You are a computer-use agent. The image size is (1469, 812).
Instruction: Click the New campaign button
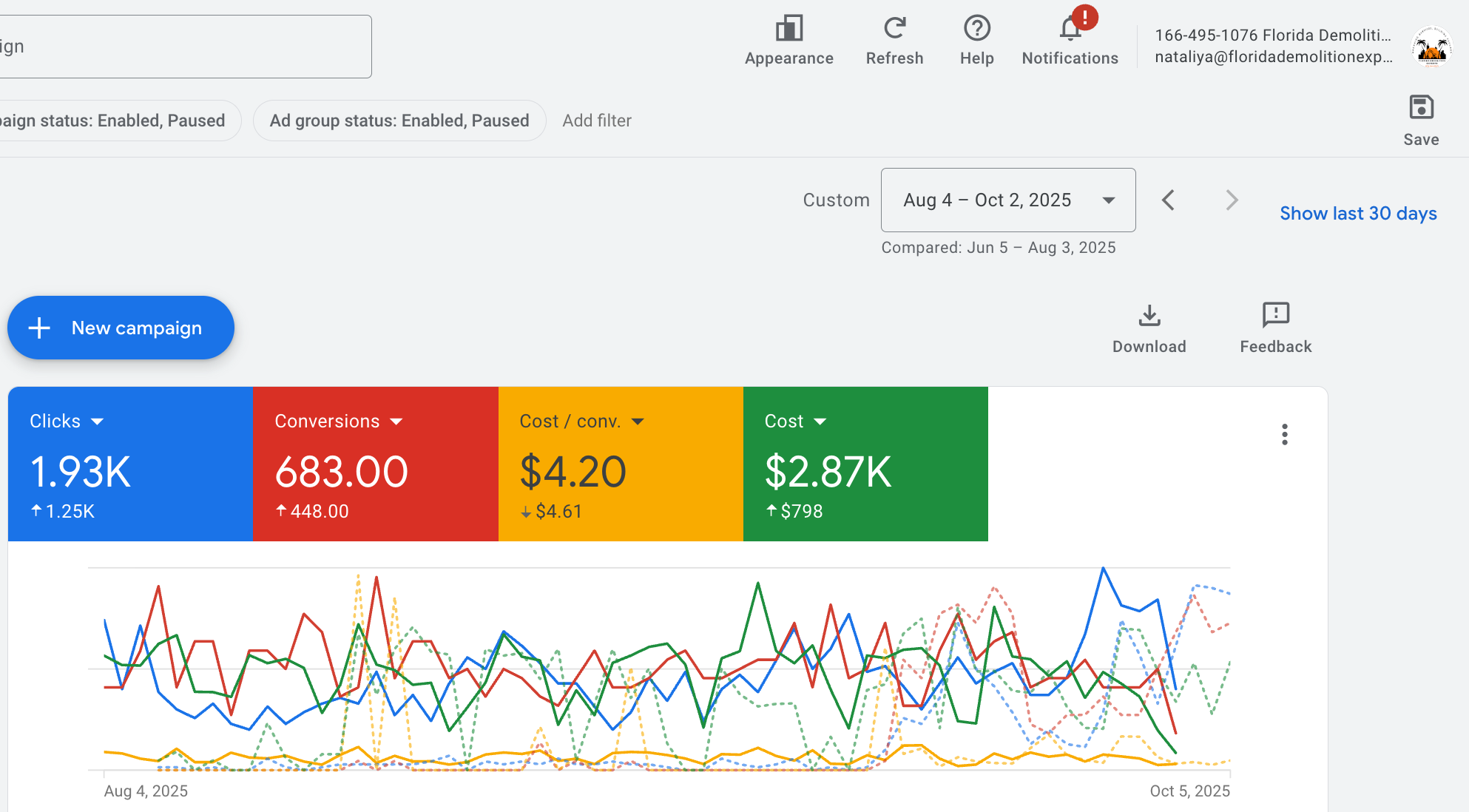pyautogui.click(x=121, y=328)
